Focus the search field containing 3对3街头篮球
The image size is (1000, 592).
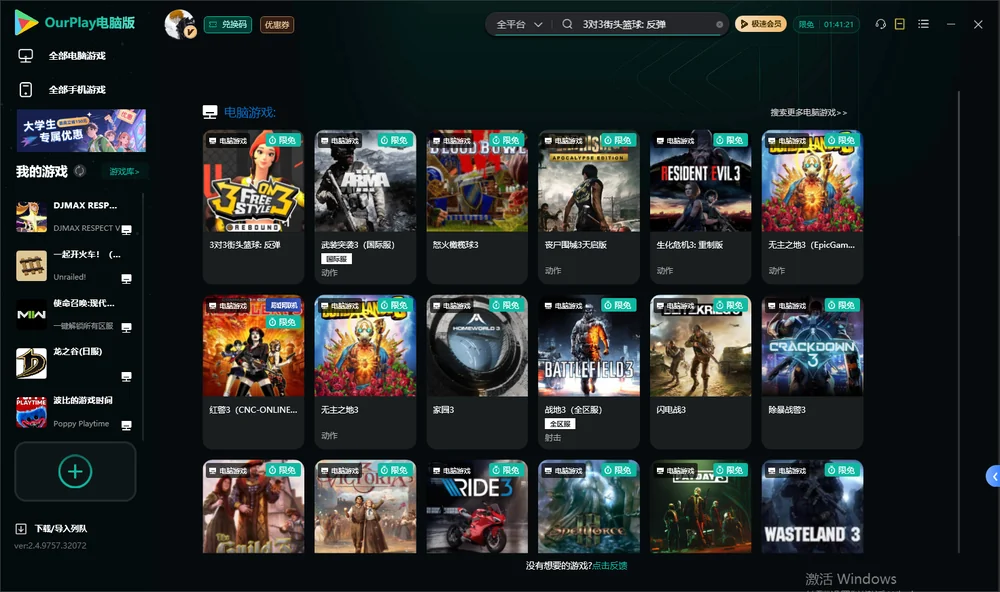coord(644,24)
